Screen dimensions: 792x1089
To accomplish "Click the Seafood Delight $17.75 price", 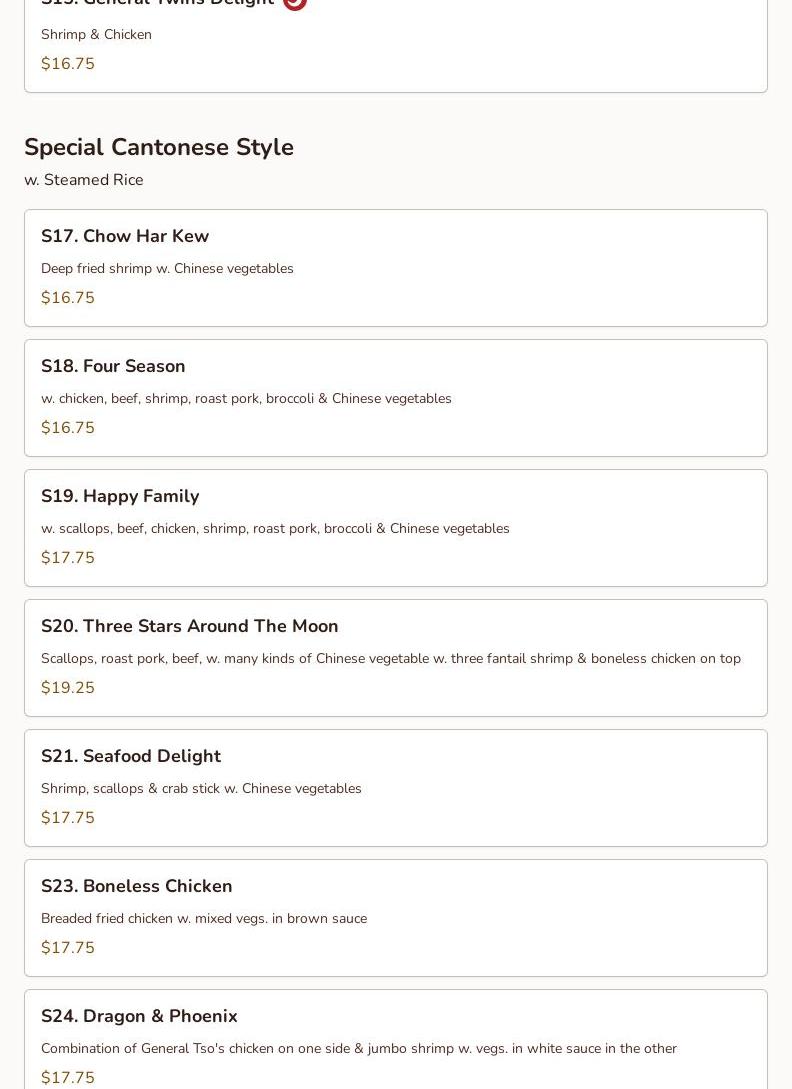I will point(68,818).
